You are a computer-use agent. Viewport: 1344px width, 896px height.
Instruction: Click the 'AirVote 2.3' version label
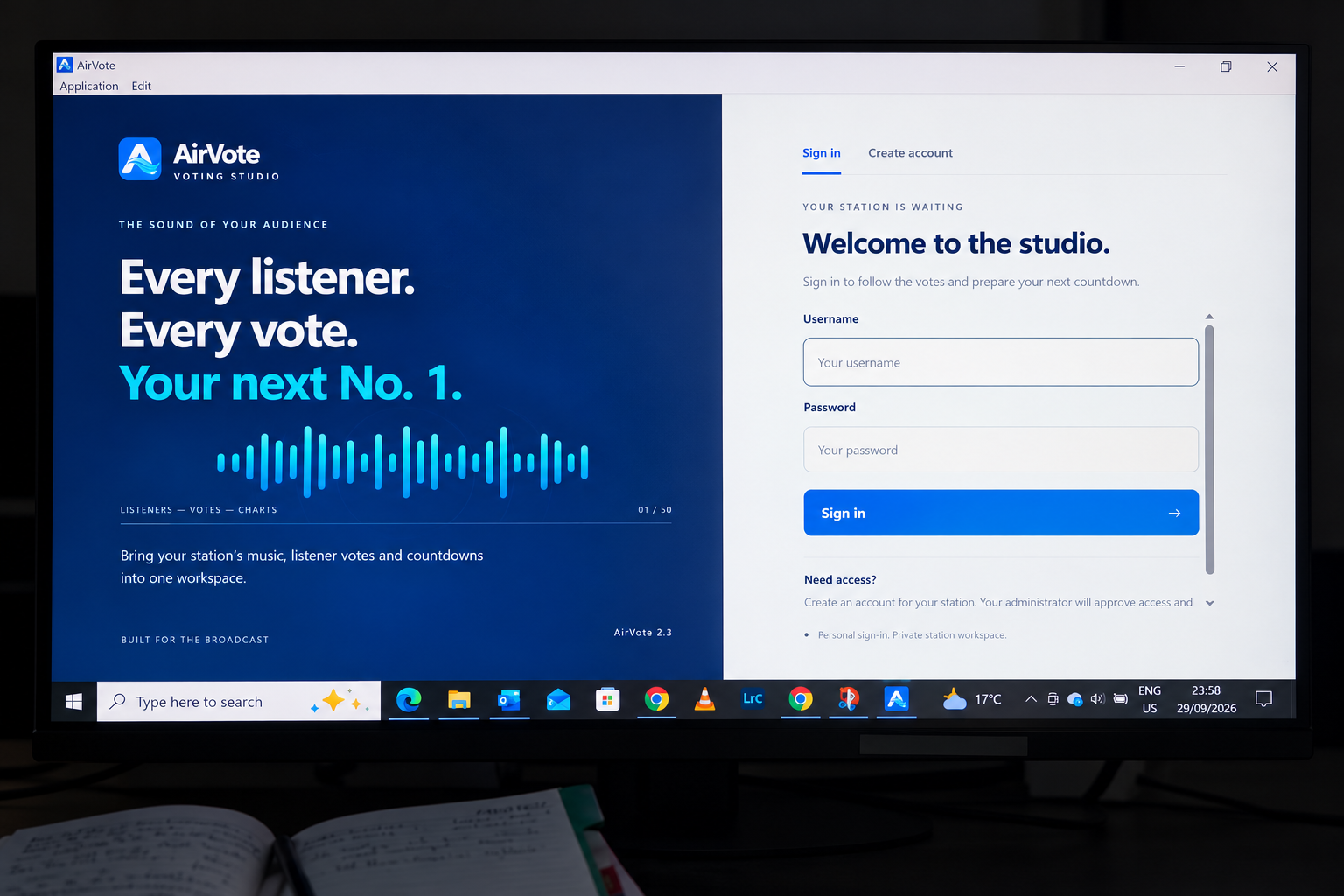[643, 632]
